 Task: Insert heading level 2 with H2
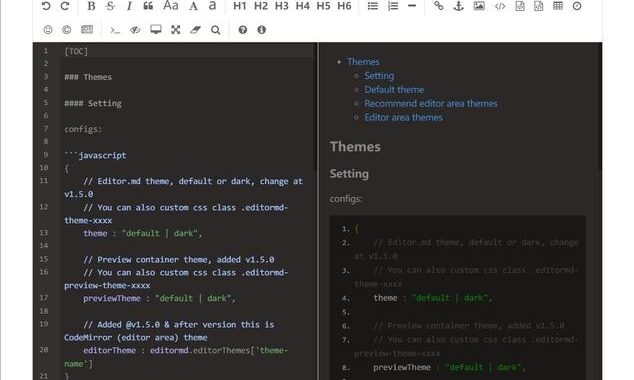click(x=261, y=6)
